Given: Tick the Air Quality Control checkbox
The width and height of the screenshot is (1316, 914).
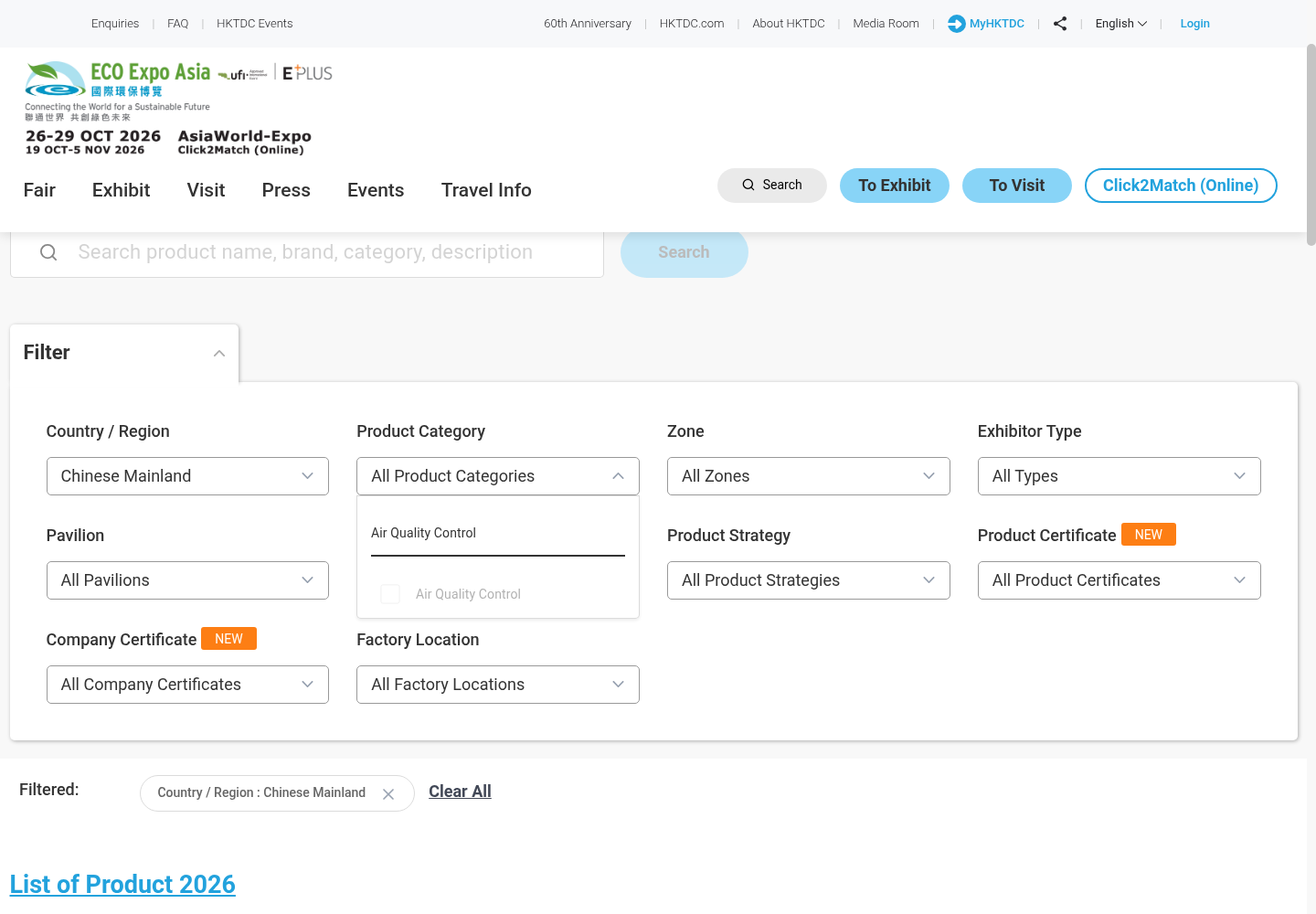Looking at the screenshot, I should (x=390, y=594).
